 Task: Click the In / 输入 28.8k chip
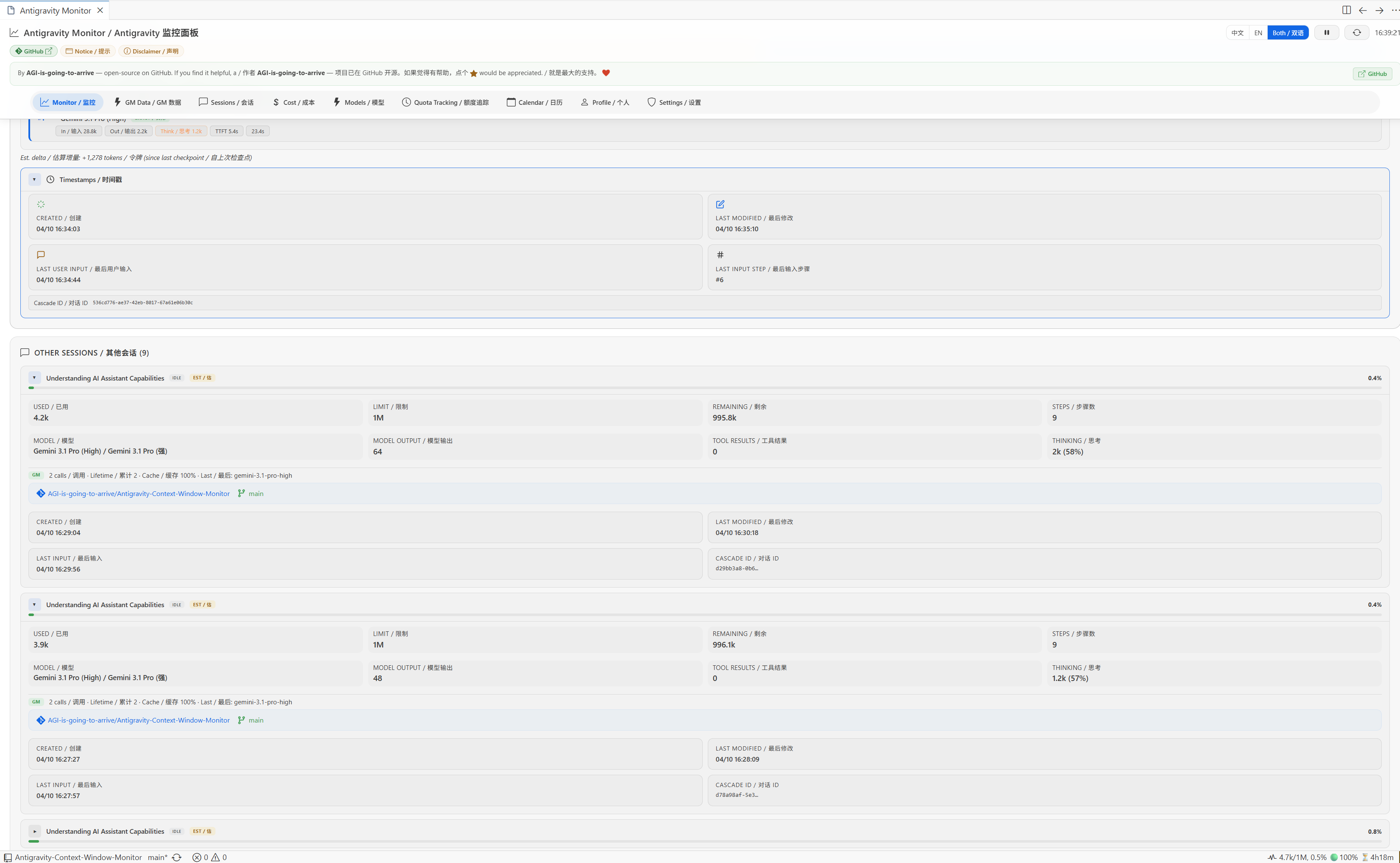pyautogui.click(x=79, y=131)
